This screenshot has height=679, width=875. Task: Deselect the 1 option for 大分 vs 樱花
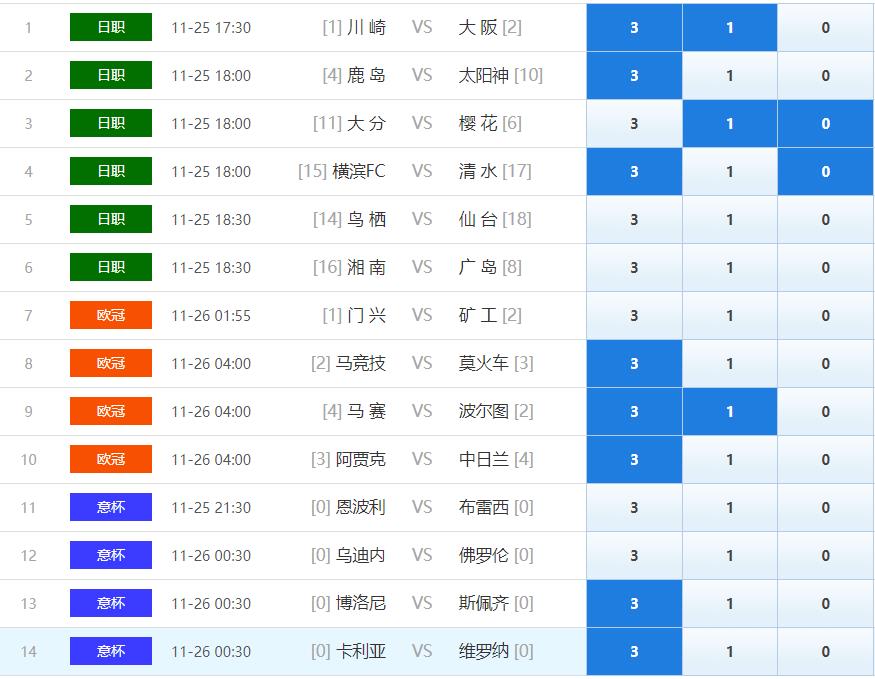tap(730, 124)
